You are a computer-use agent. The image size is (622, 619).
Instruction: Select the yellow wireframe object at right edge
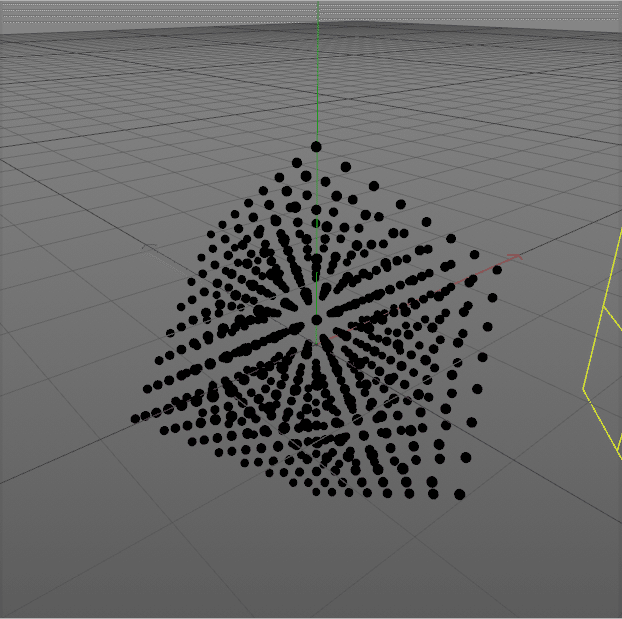tap(603, 345)
